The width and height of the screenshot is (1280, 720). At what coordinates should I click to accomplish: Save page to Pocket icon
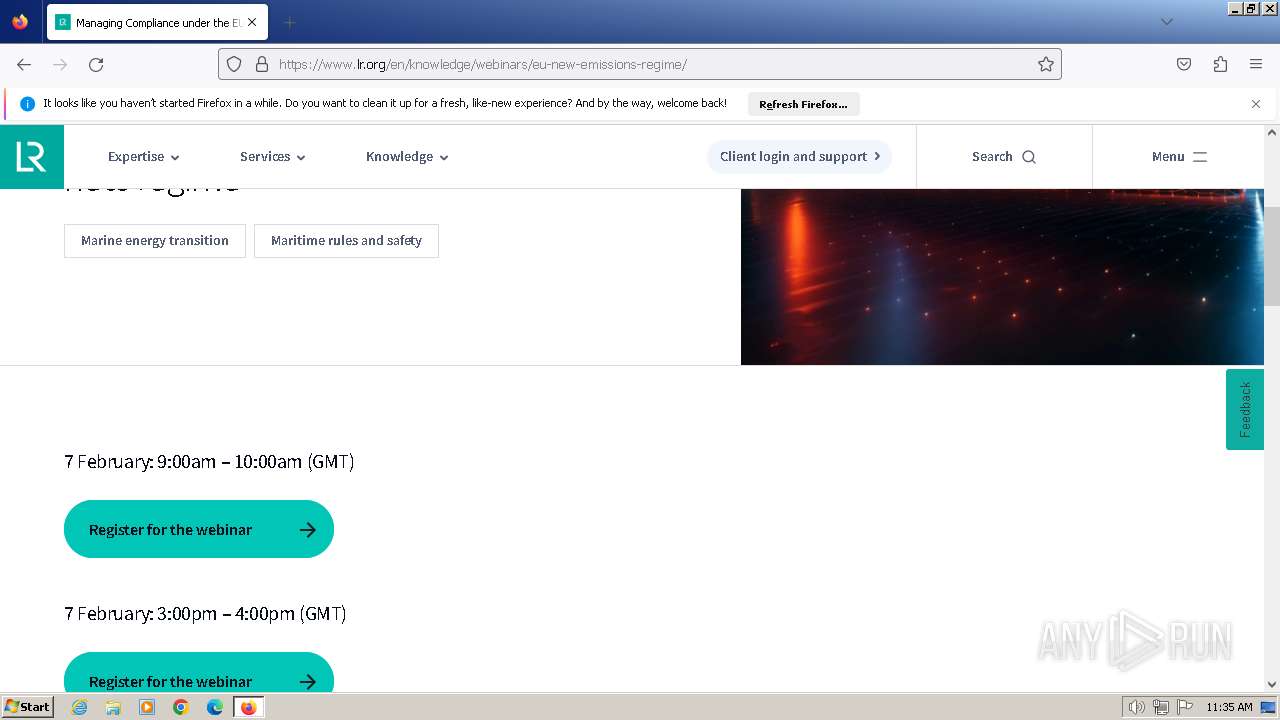point(1184,64)
